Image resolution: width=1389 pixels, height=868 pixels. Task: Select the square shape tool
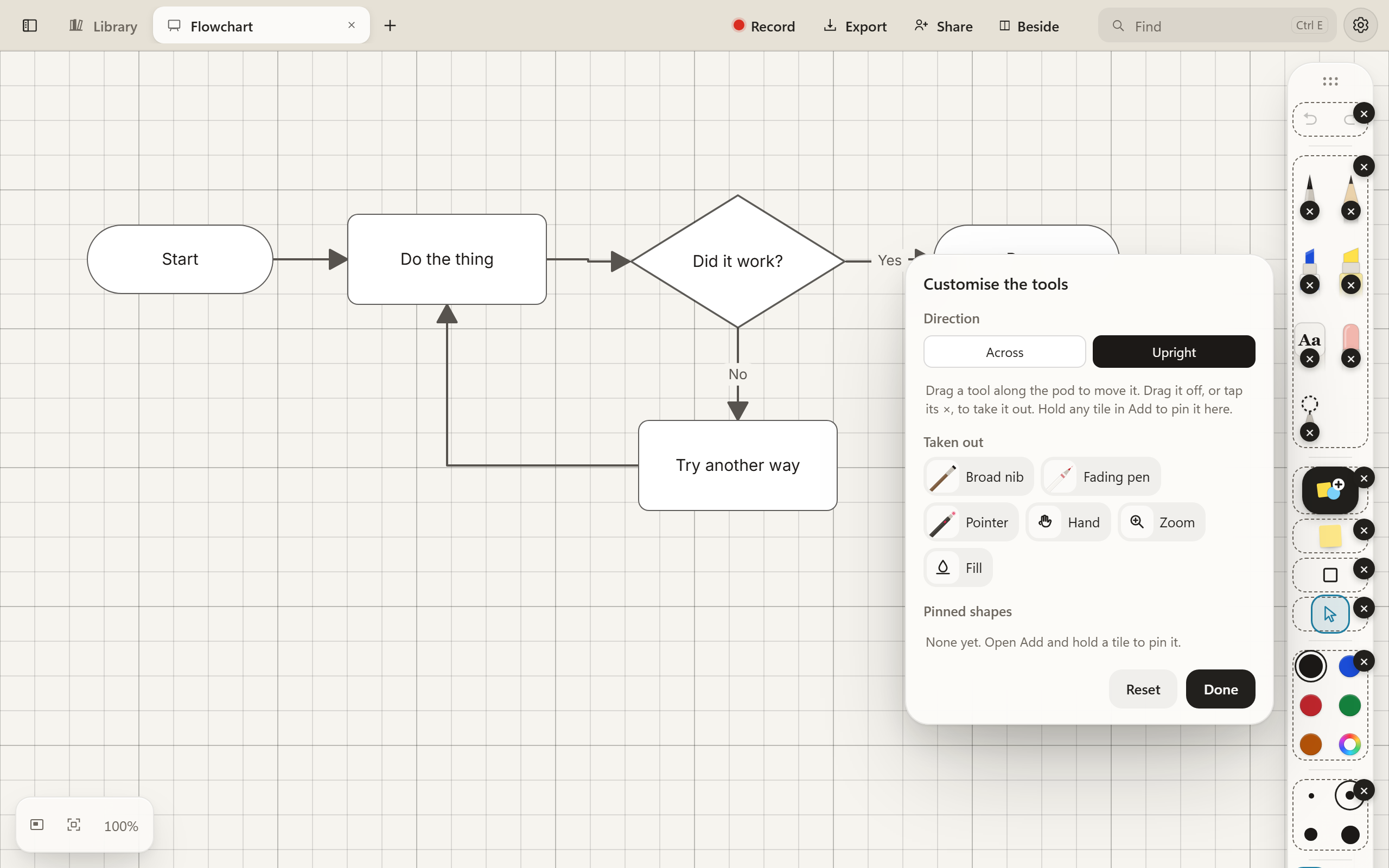(x=1330, y=575)
